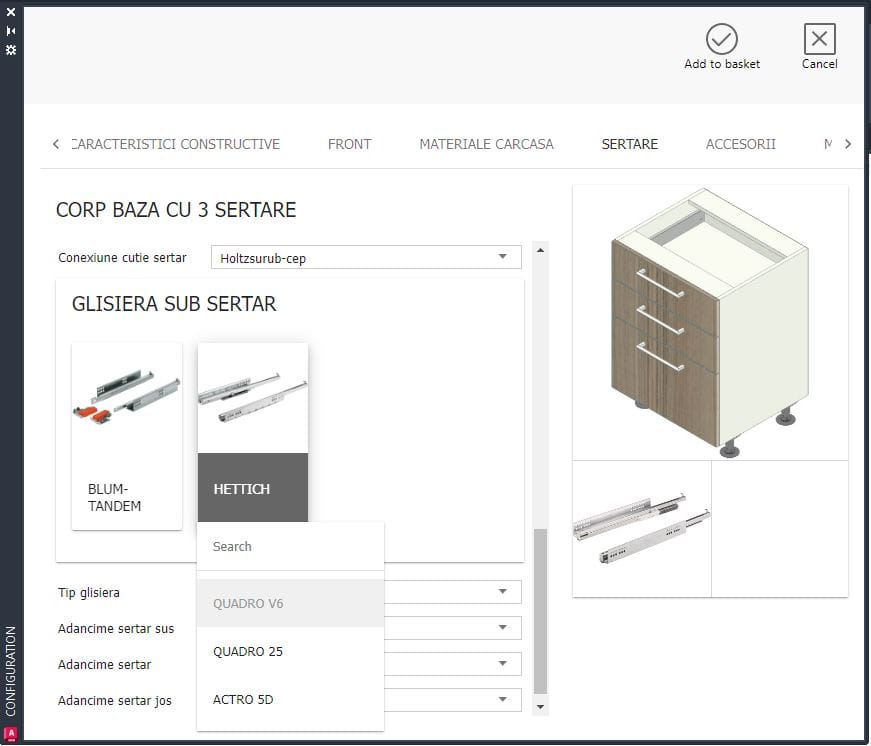
Task: Click the pin icon in the left sidebar
Action: coord(11,31)
